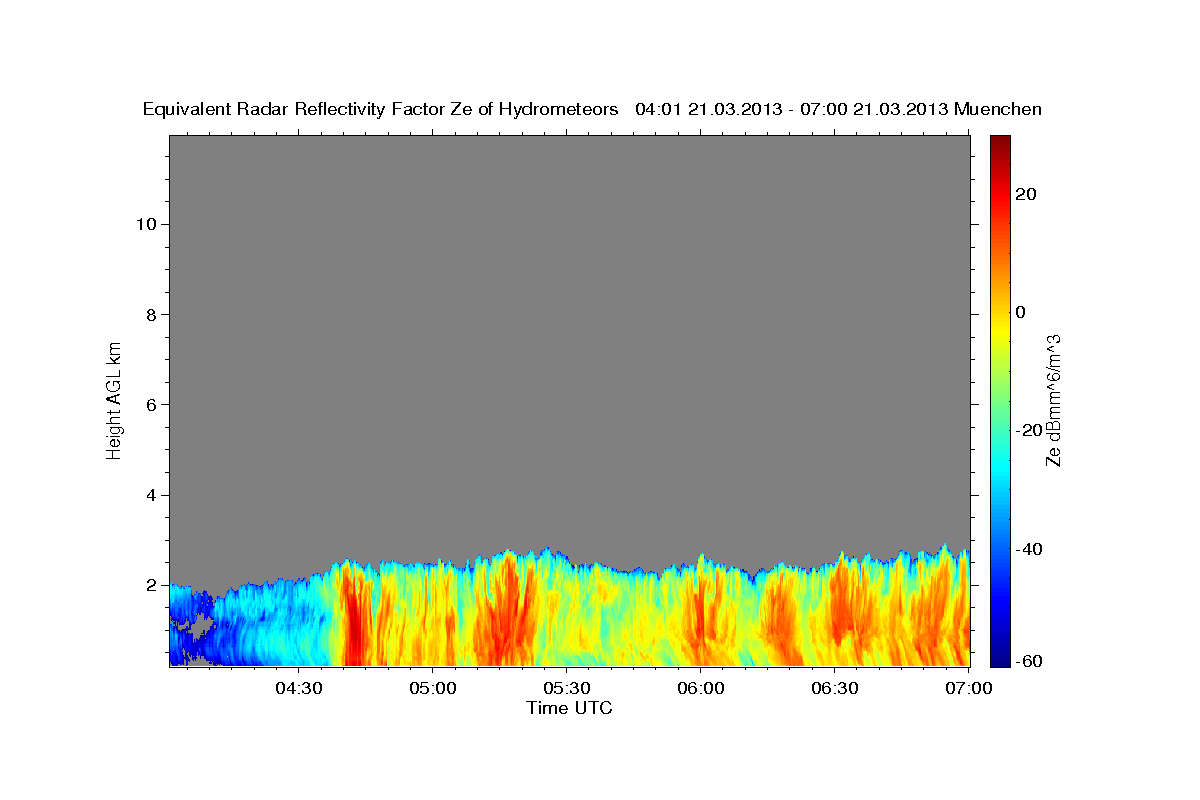The height and width of the screenshot is (800, 1200).
Task: Pick the dark red top of the colorbar
Action: pos(1000,143)
